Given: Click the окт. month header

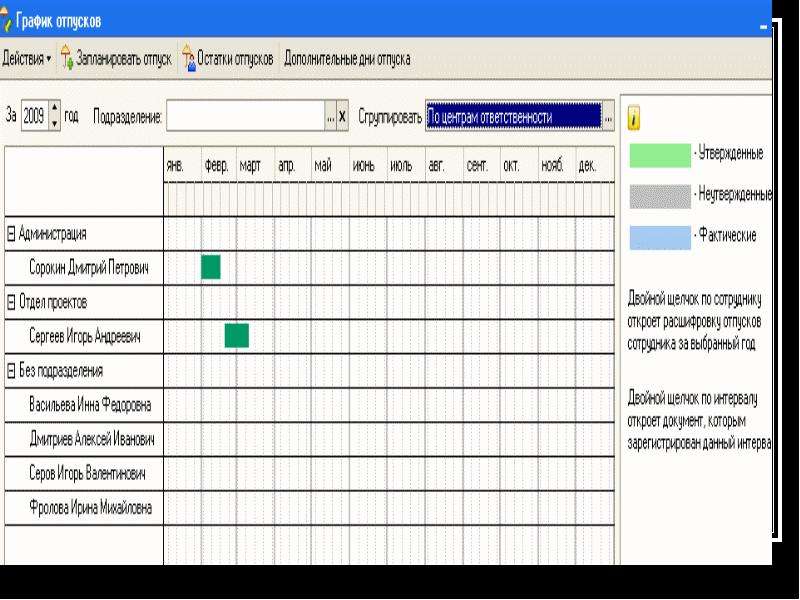Looking at the screenshot, I should click(x=519, y=165).
